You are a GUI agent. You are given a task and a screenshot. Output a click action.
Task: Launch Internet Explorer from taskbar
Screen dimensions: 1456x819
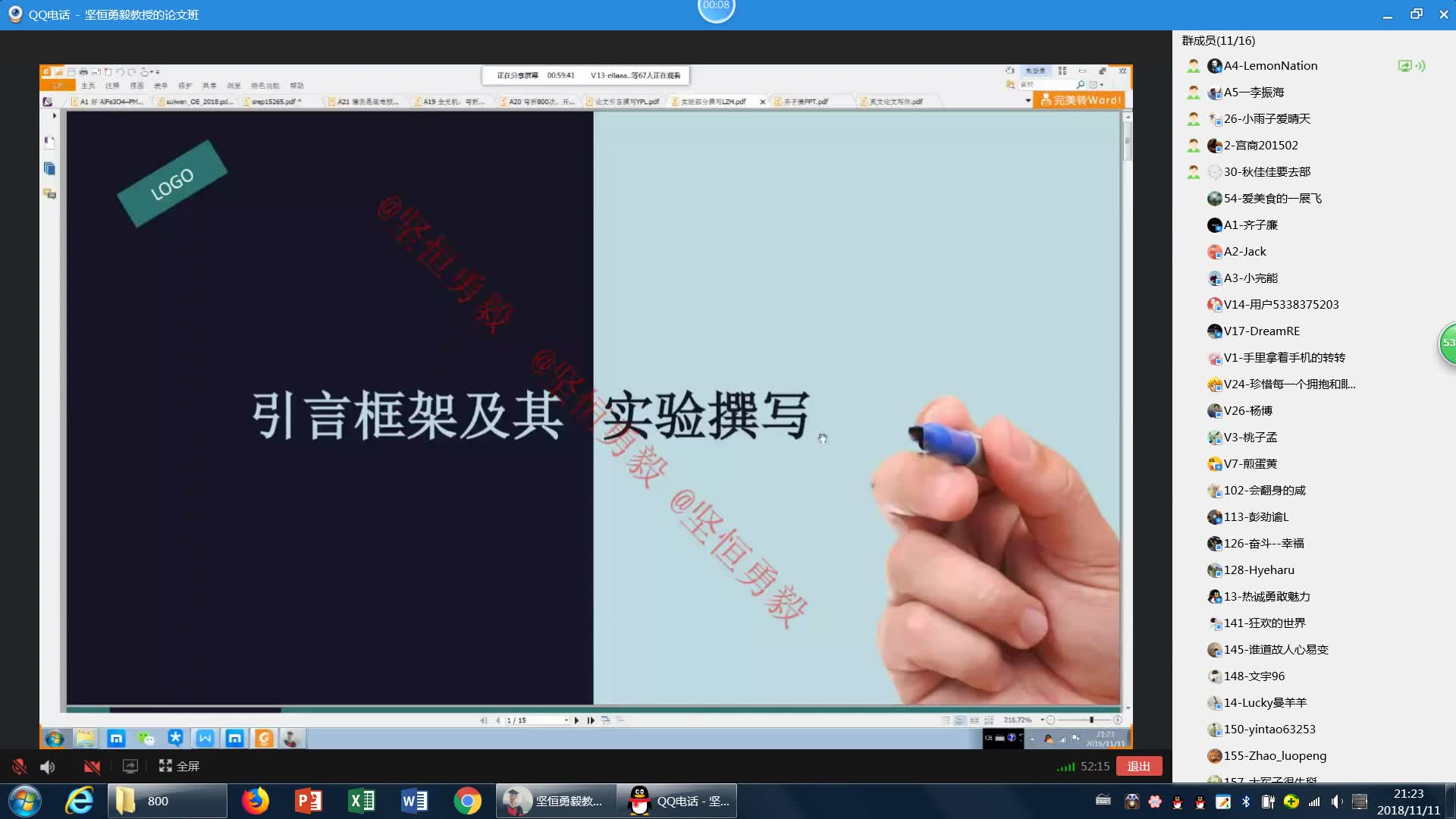click(80, 802)
